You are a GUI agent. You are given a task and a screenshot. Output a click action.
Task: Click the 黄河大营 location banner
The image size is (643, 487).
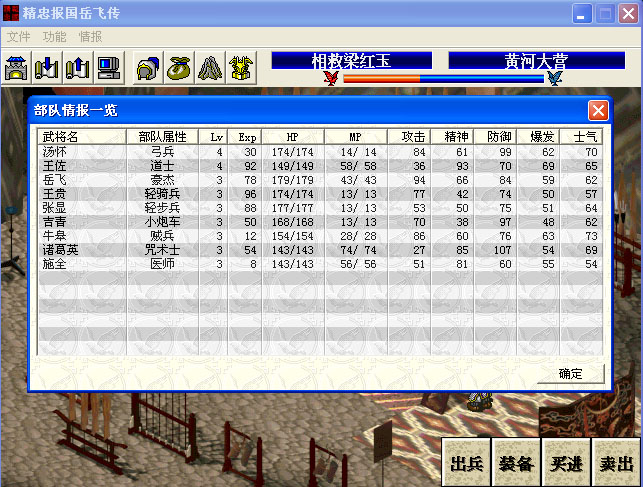click(x=537, y=61)
